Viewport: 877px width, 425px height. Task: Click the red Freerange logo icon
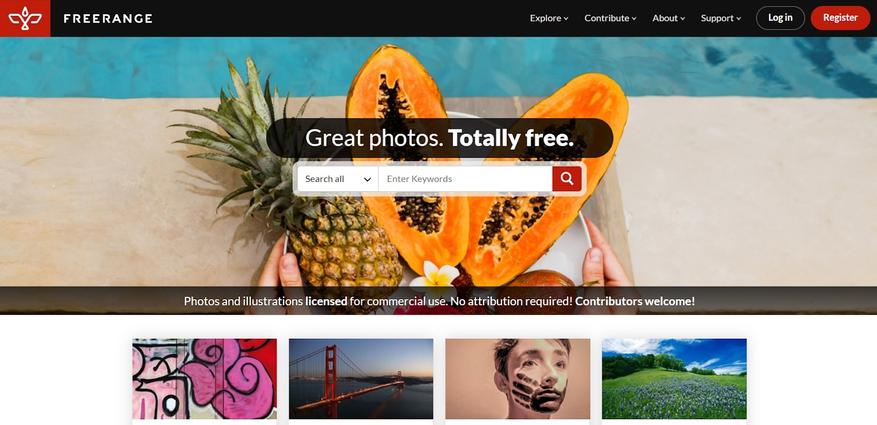[x=25, y=18]
